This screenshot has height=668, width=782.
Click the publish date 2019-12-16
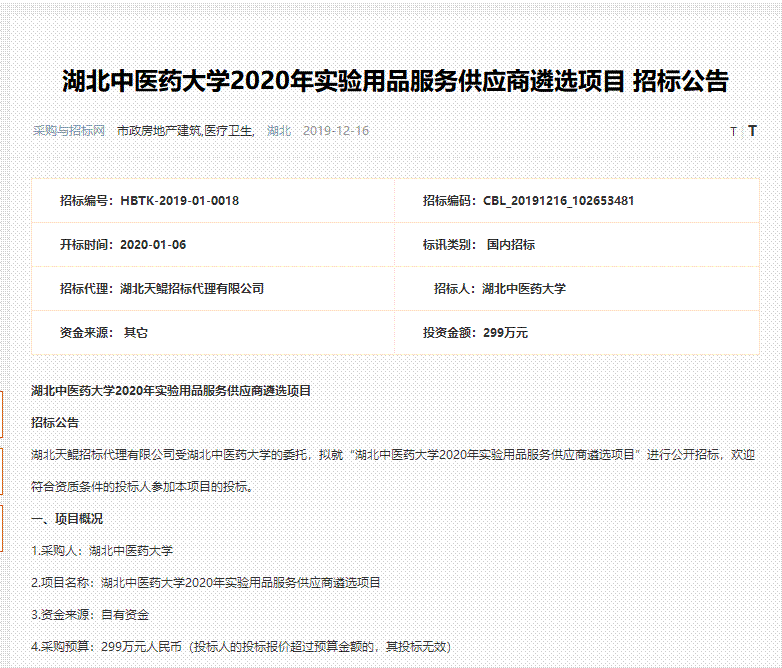[335, 131]
